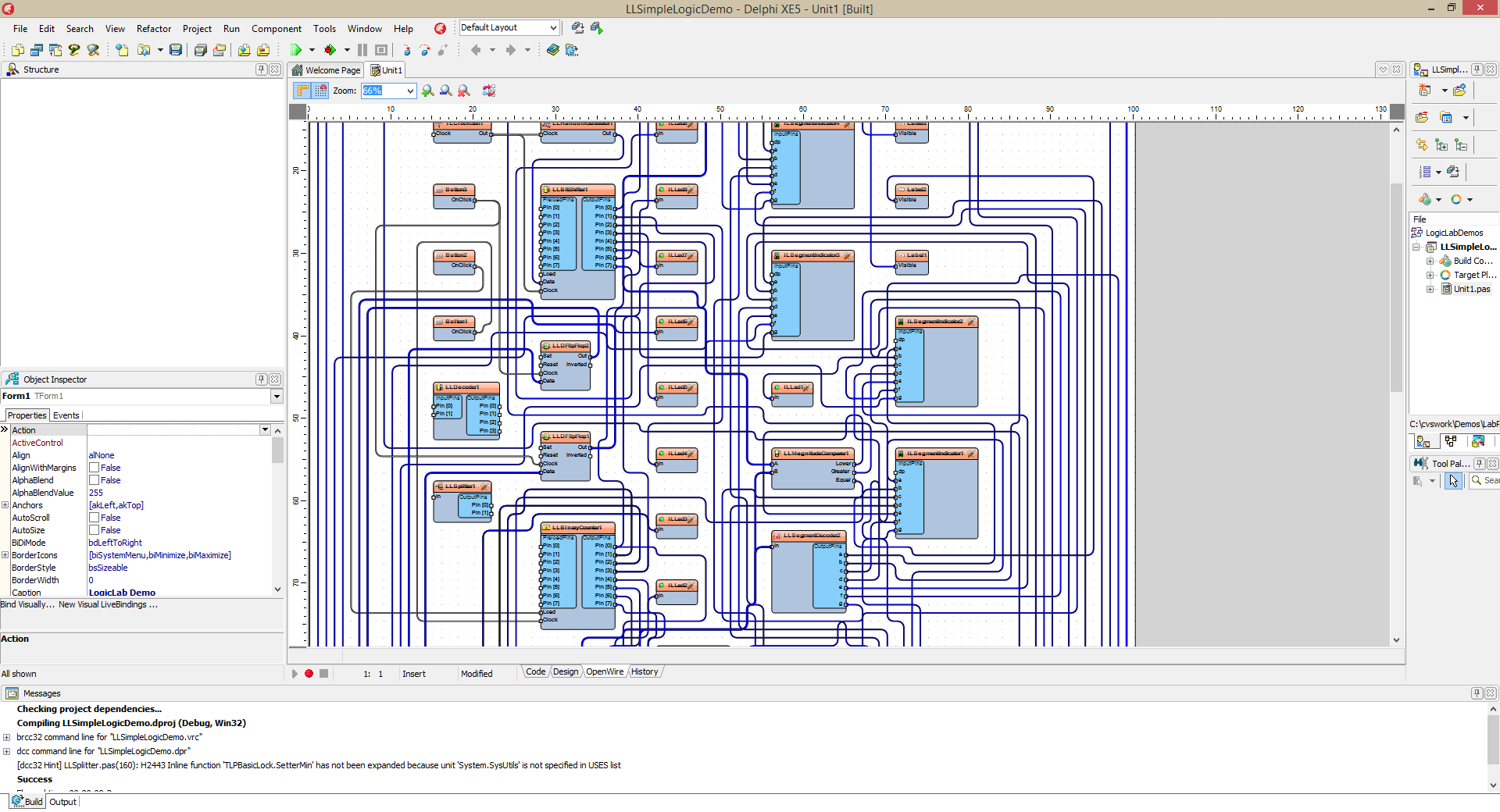
Task: Click the Pause program icon
Action: (x=362, y=50)
